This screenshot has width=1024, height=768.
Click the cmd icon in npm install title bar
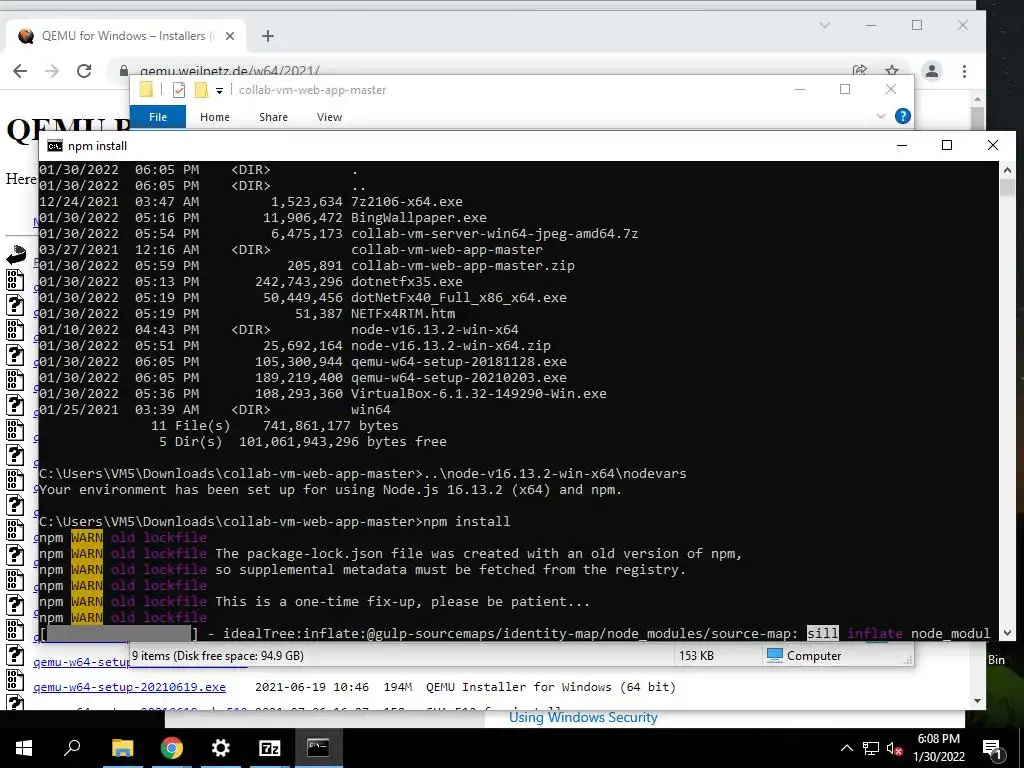click(55, 146)
